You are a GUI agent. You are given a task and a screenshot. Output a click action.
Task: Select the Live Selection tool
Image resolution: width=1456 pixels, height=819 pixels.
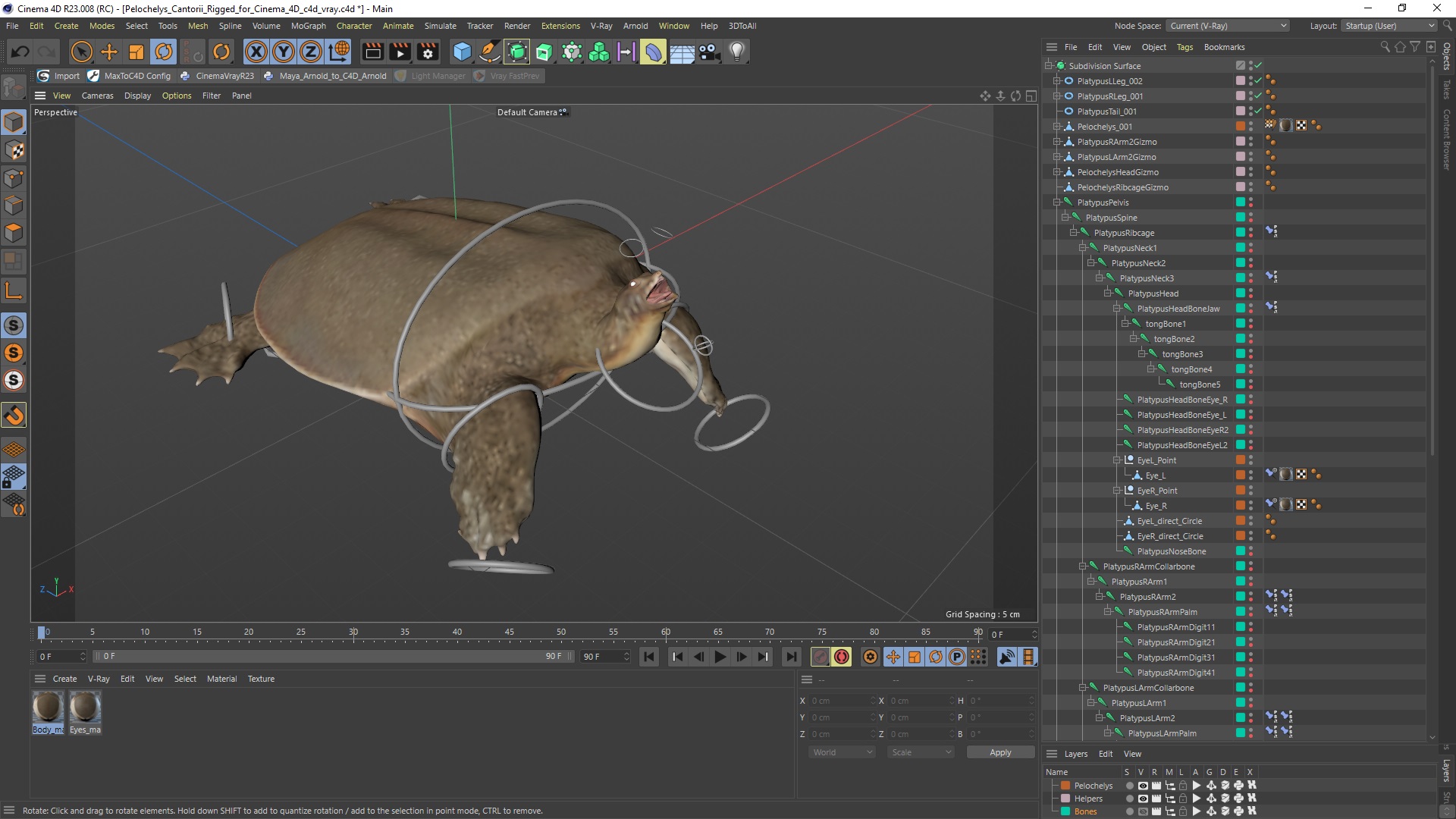(81, 52)
